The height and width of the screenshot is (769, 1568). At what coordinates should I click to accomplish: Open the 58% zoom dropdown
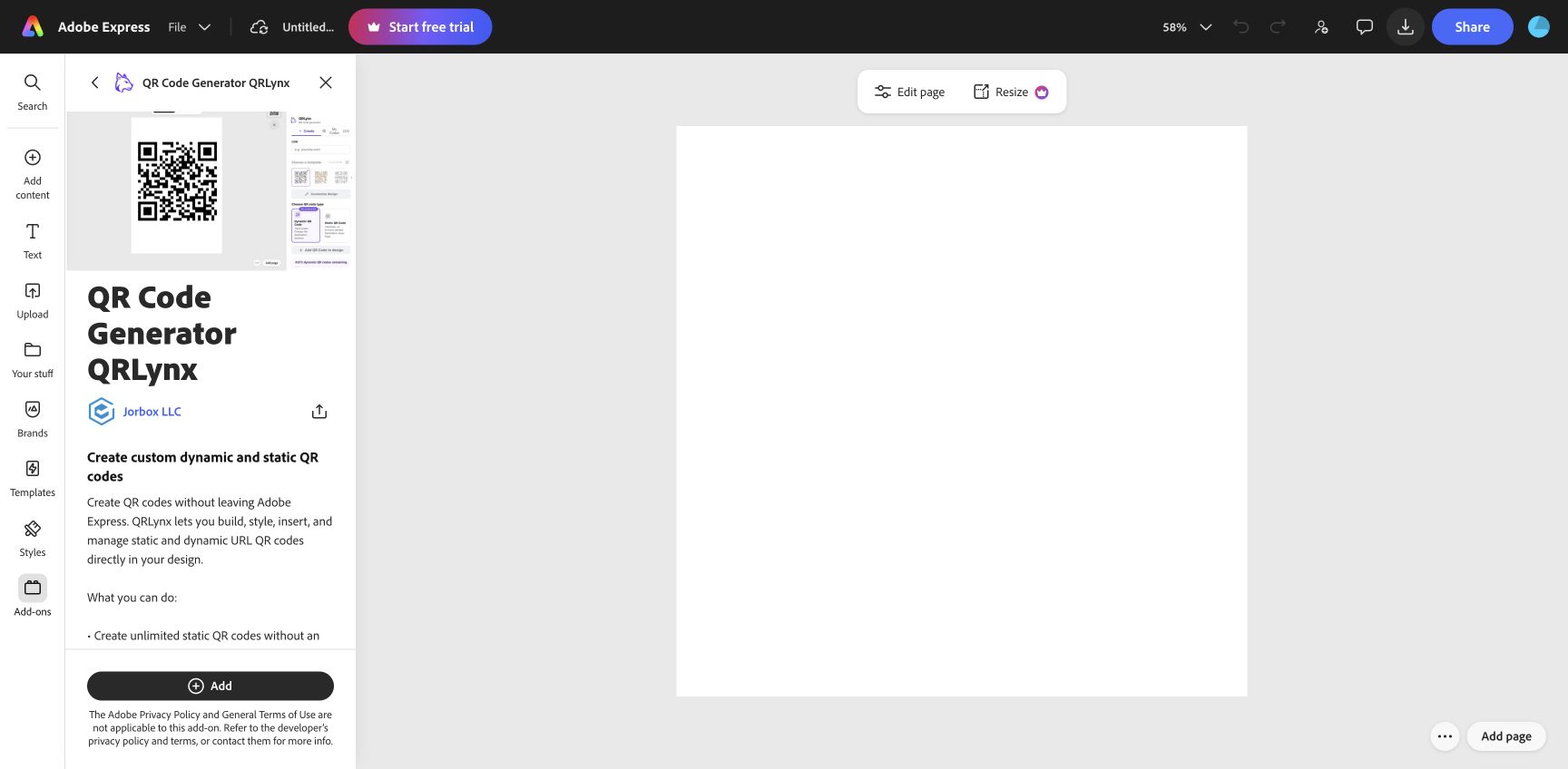(x=1187, y=27)
